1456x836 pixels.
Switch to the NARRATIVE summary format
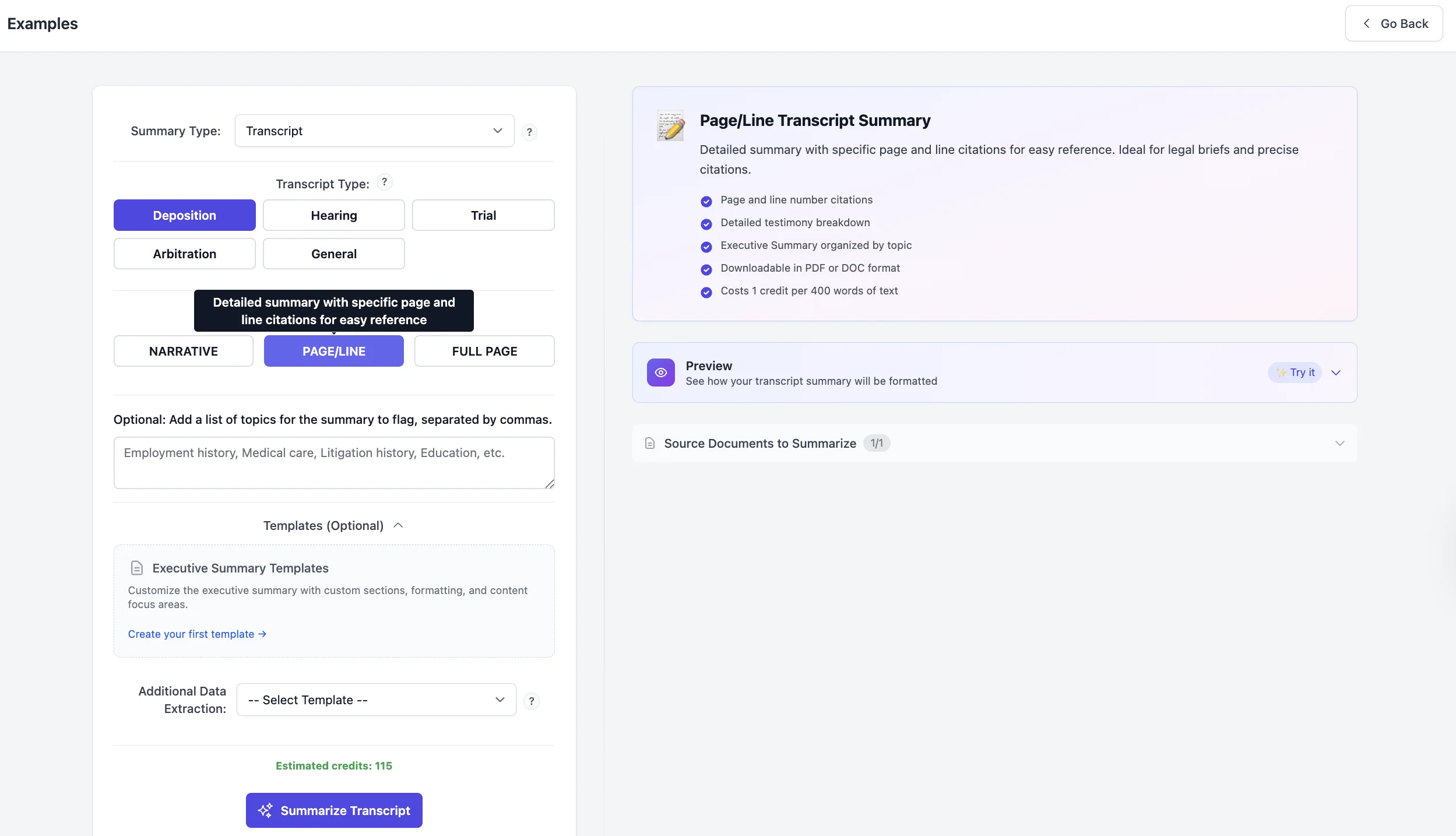click(183, 351)
